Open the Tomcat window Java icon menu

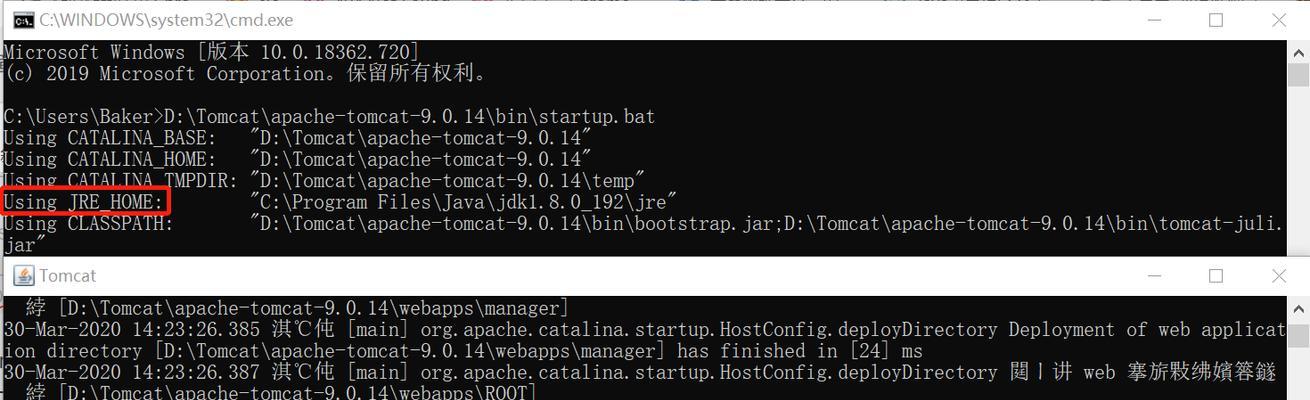coord(23,276)
